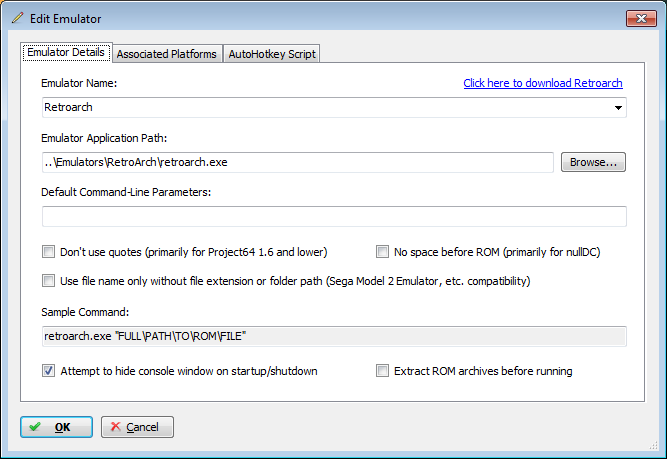Enable Extract ROM archives before running
667x459 pixels.
[382, 371]
